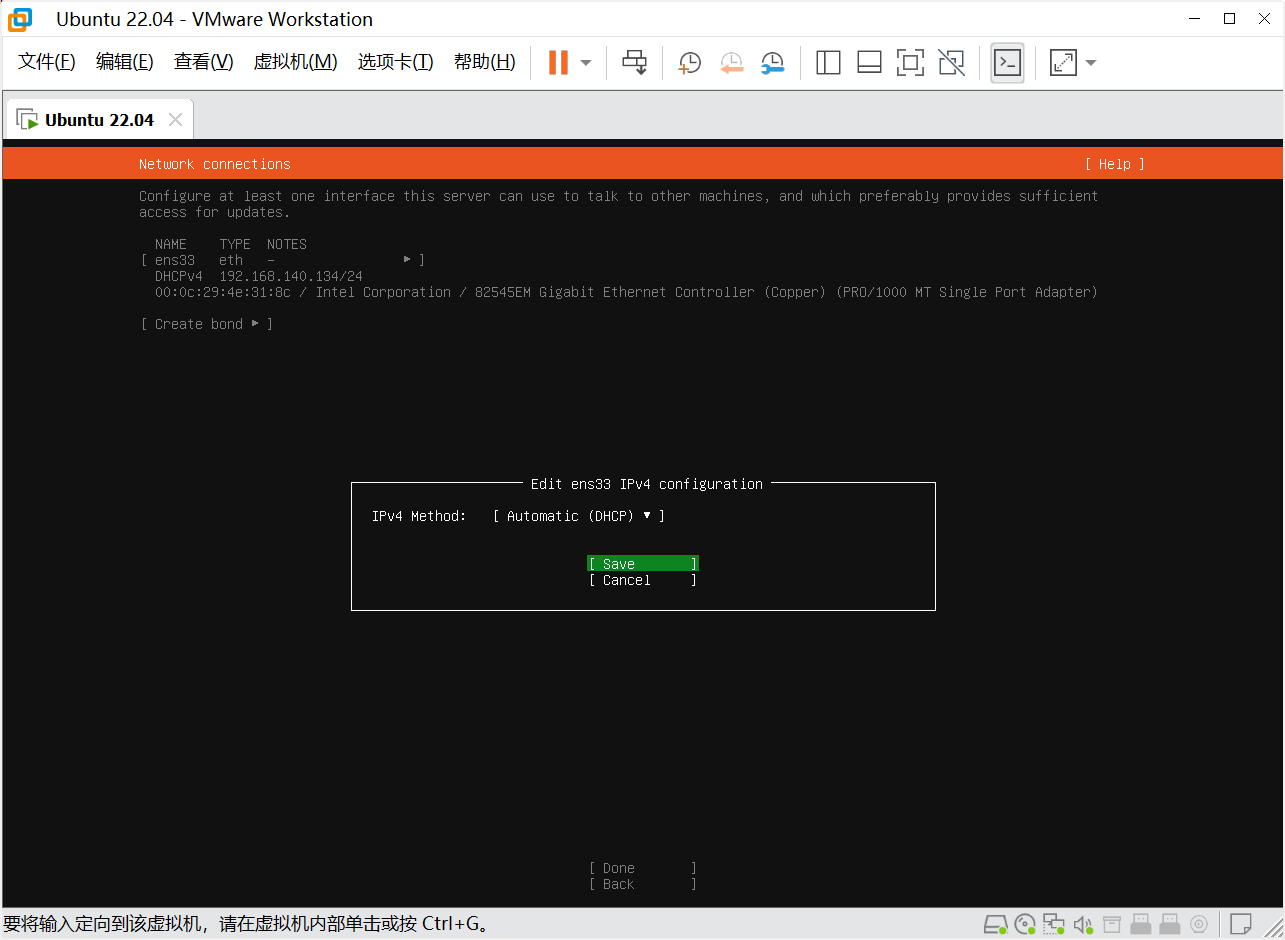The image size is (1285, 940).
Task: Revert the virtual machine to its snapshot
Action: pyautogui.click(x=731, y=63)
